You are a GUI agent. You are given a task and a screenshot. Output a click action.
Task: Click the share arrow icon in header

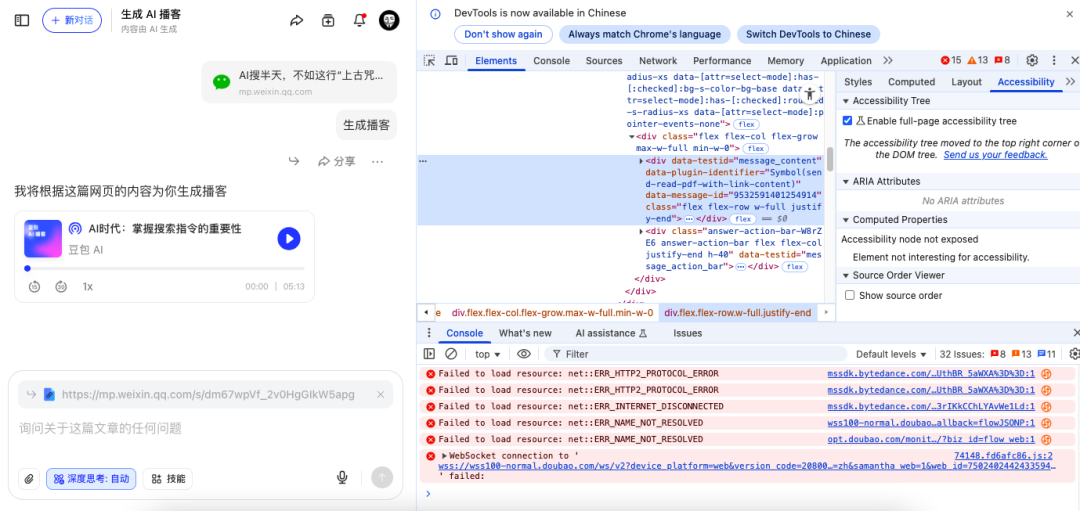pos(296,21)
